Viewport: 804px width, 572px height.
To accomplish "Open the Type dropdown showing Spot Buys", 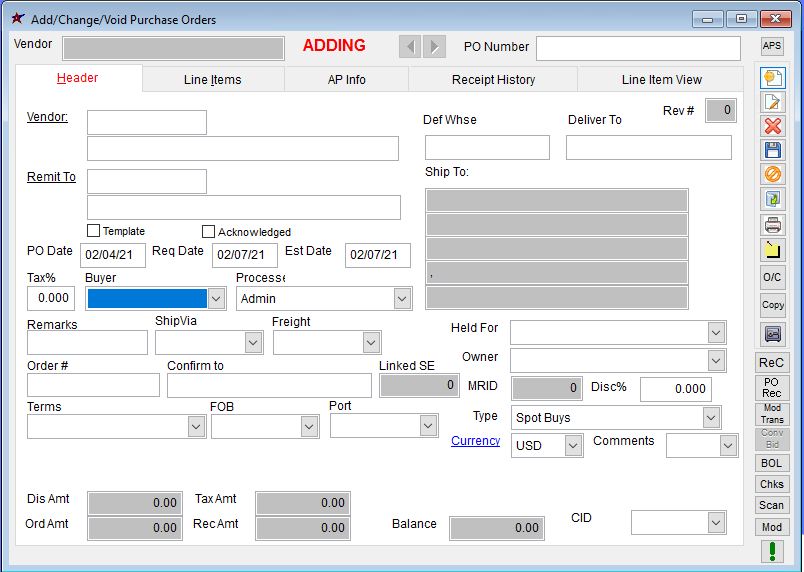I will 710,417.
